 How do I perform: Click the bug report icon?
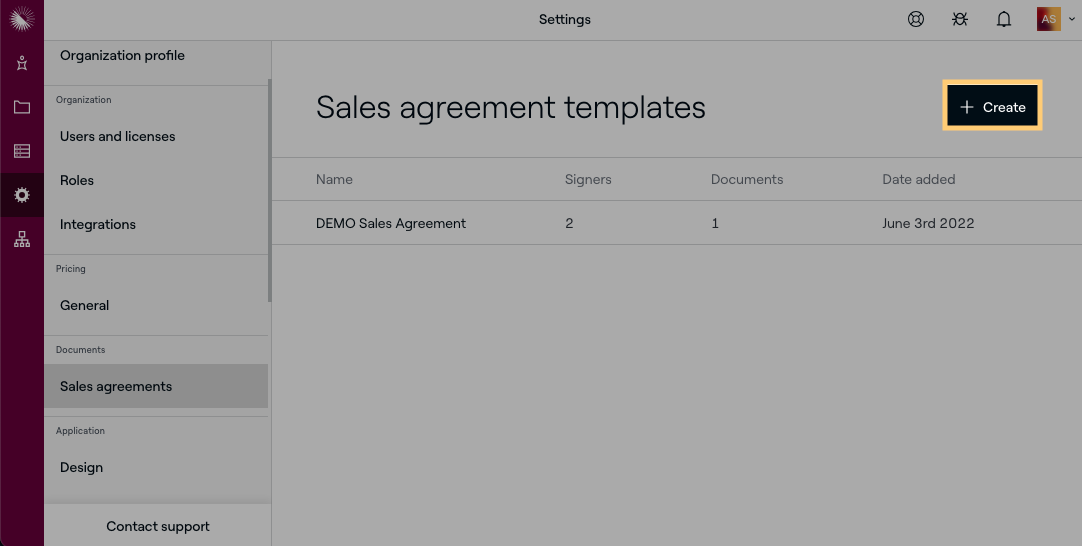point(960,19)
